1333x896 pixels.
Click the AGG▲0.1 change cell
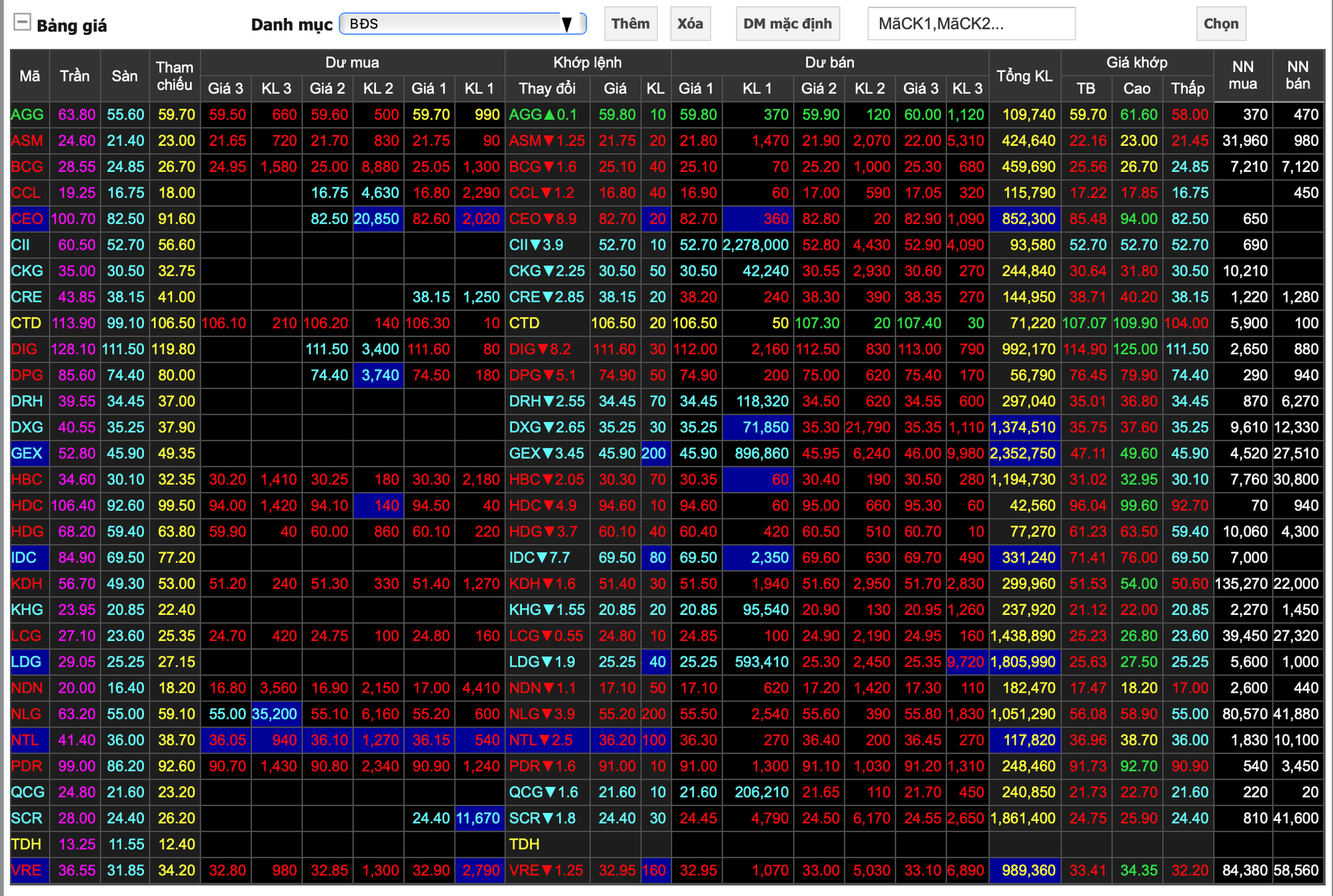547,115
